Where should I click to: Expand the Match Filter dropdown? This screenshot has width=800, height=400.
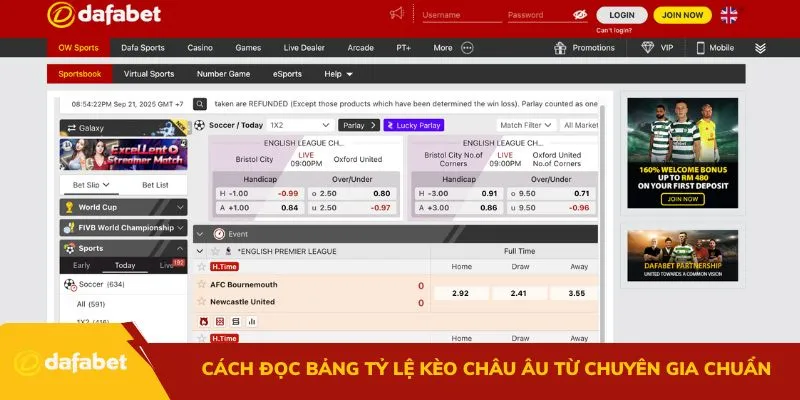click(x=526, y=125)
